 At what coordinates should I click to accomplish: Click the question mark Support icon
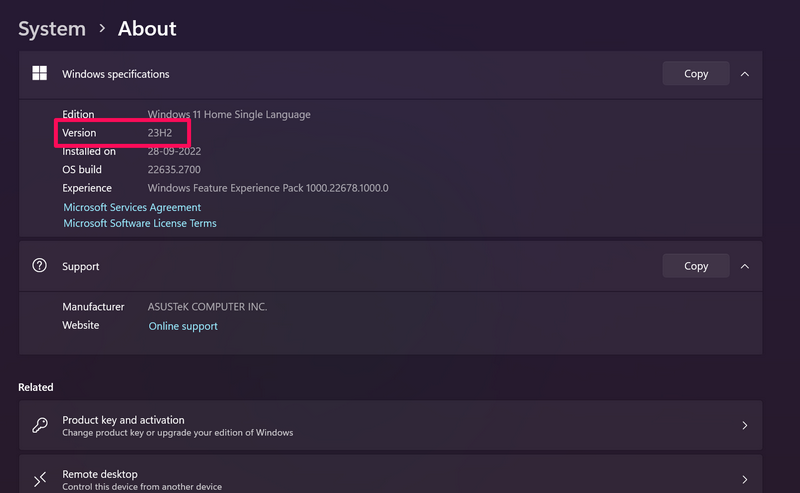coord(40,266)
